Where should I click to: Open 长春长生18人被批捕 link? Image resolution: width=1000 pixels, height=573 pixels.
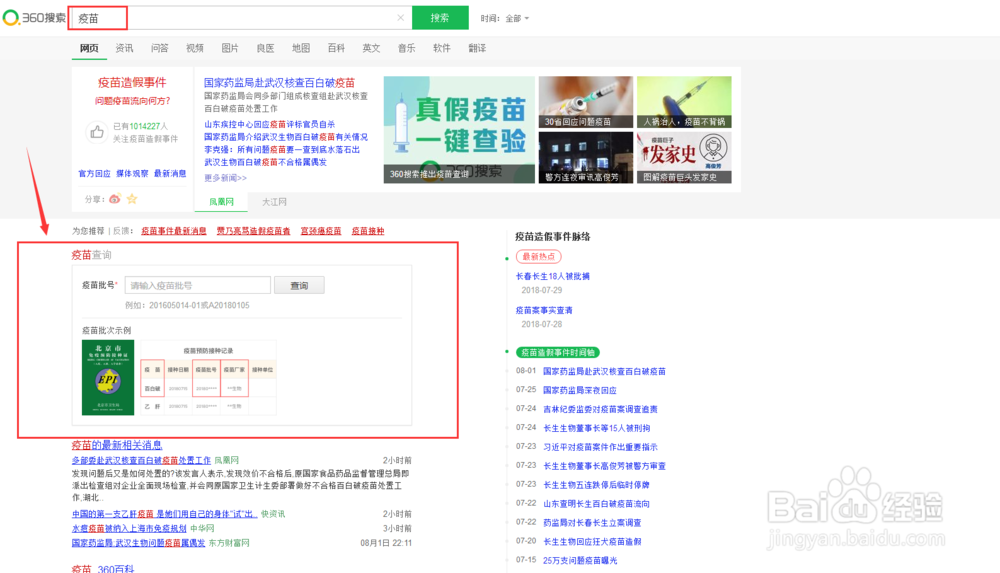pyautogui.click(x=552, y=276)
